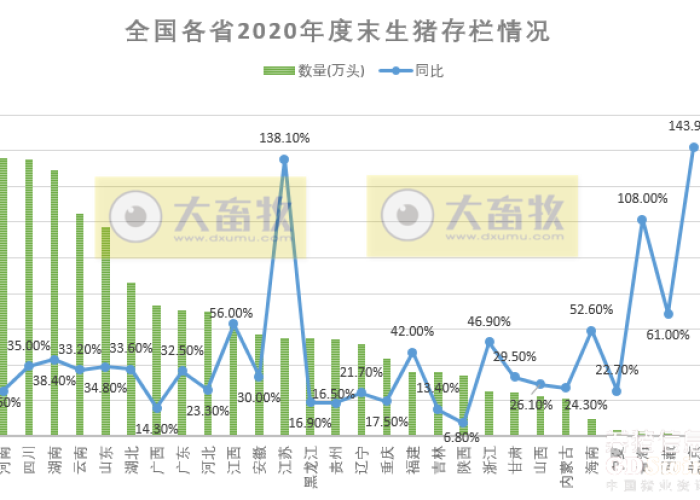Select the 138.10% data label
700x500 pixels.
285,138
